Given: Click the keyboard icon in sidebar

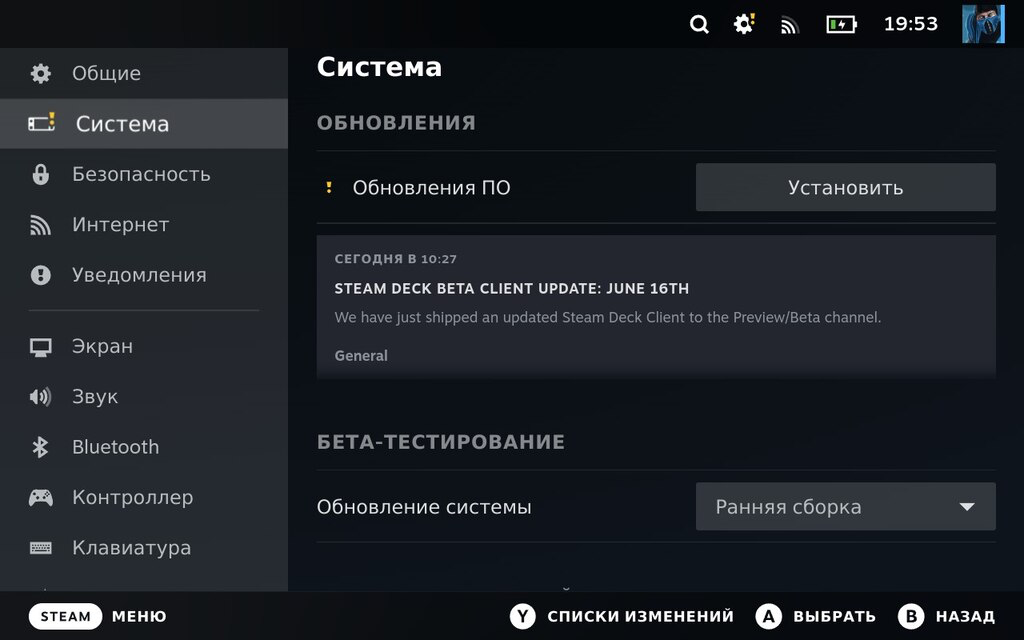Looking at the screenshot, I should (x=40, y=548).
